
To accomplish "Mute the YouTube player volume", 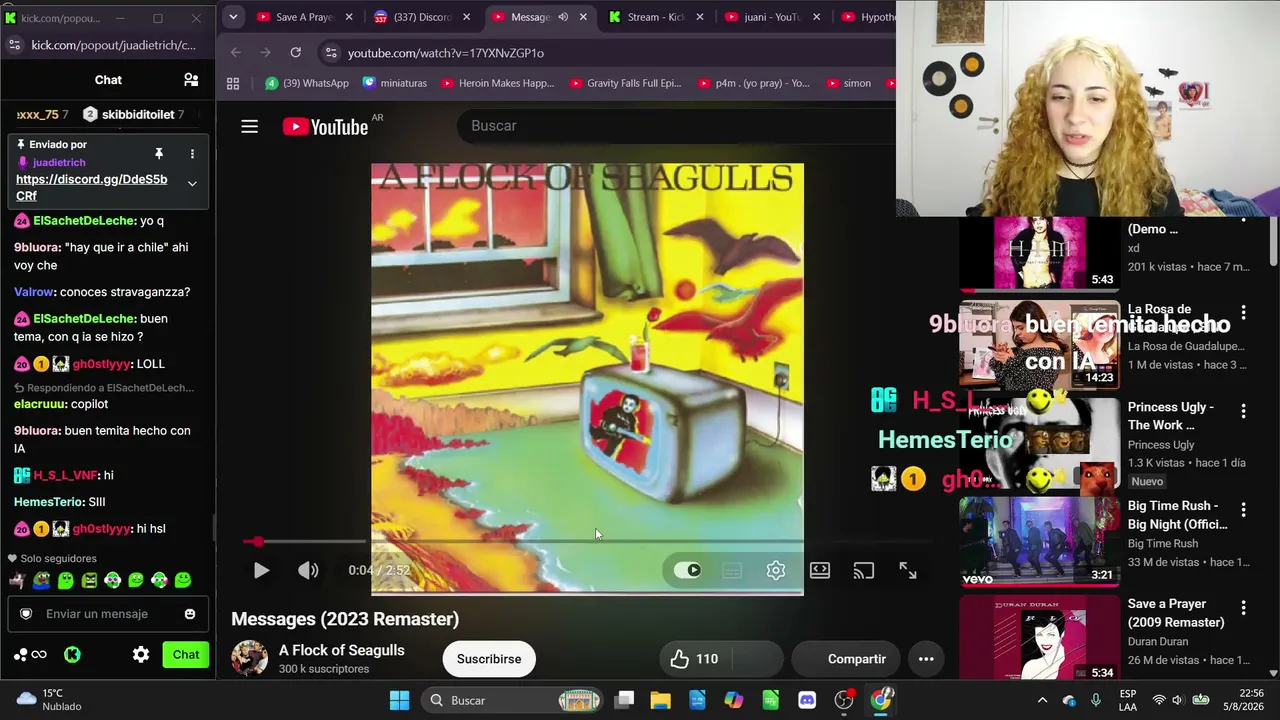I will [308, 570].
